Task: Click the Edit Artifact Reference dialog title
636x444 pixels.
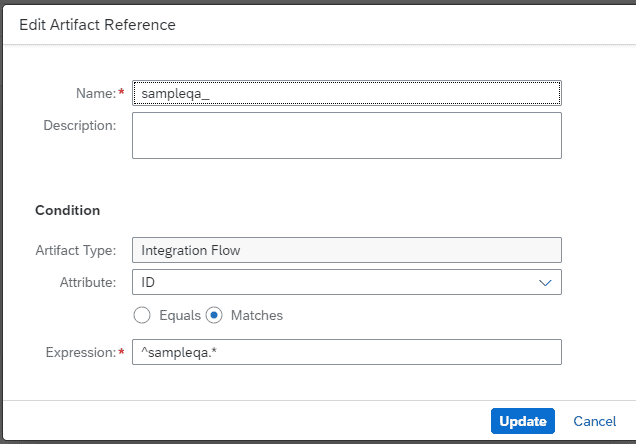Action: tap(97, 25)
